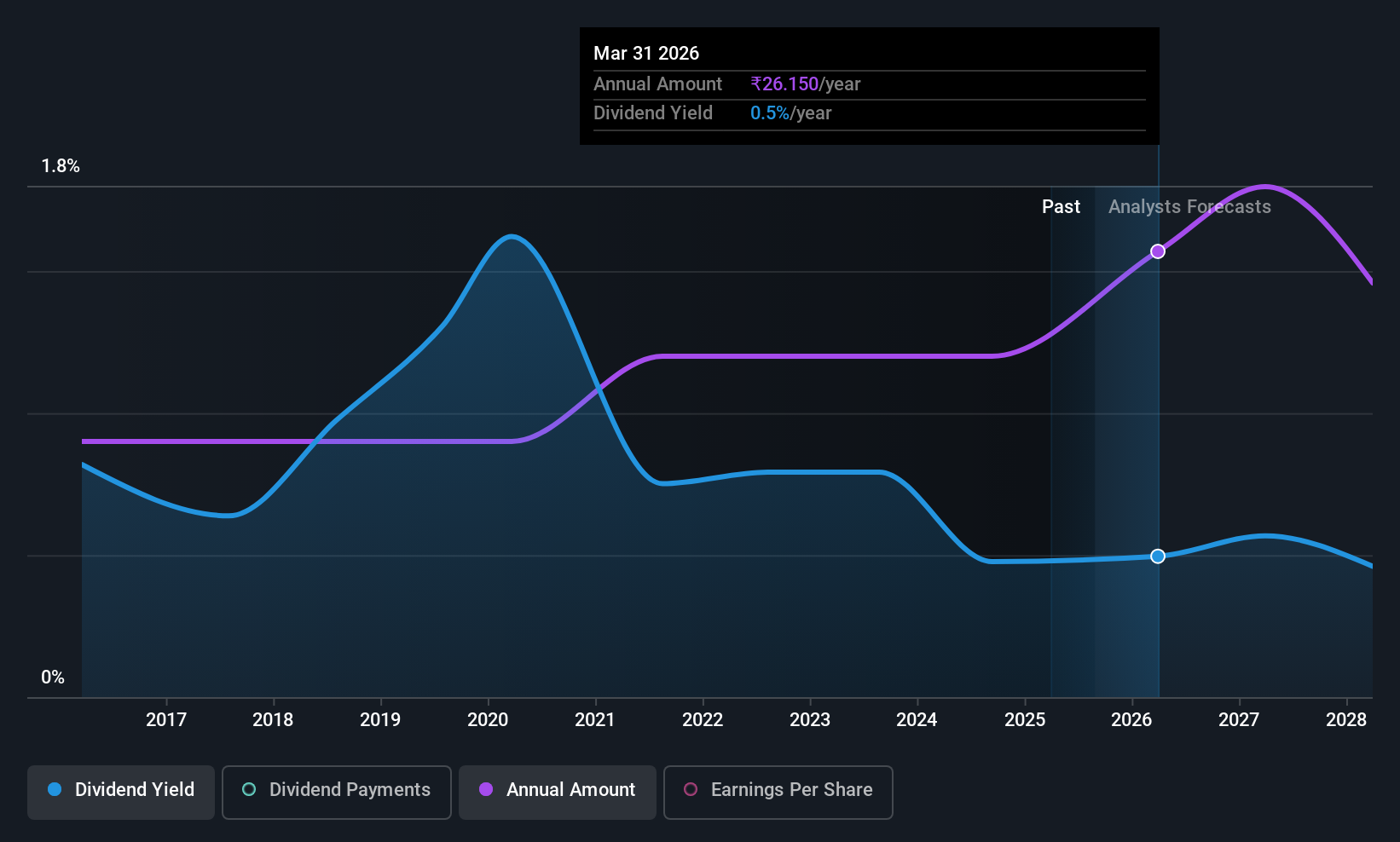Click the 1.8% y-axis label

click(x=61, y=166)
